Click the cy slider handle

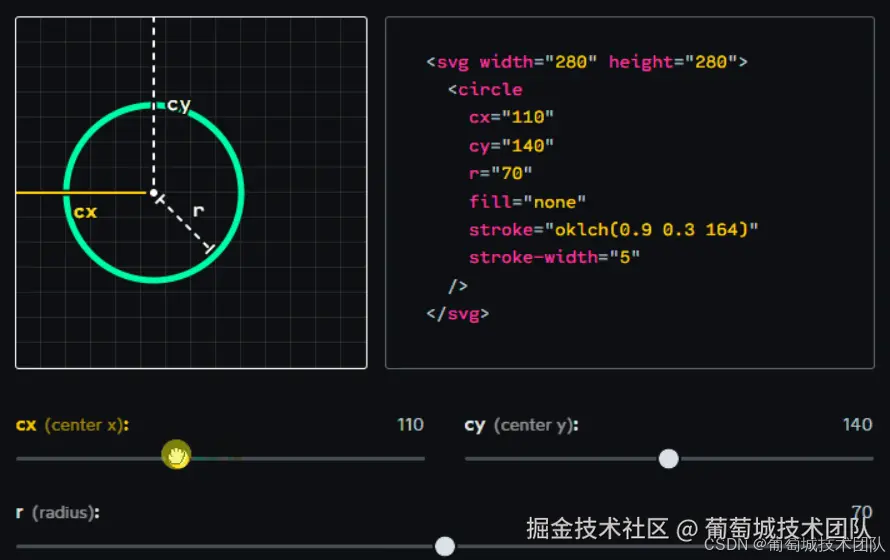(669, 458)
